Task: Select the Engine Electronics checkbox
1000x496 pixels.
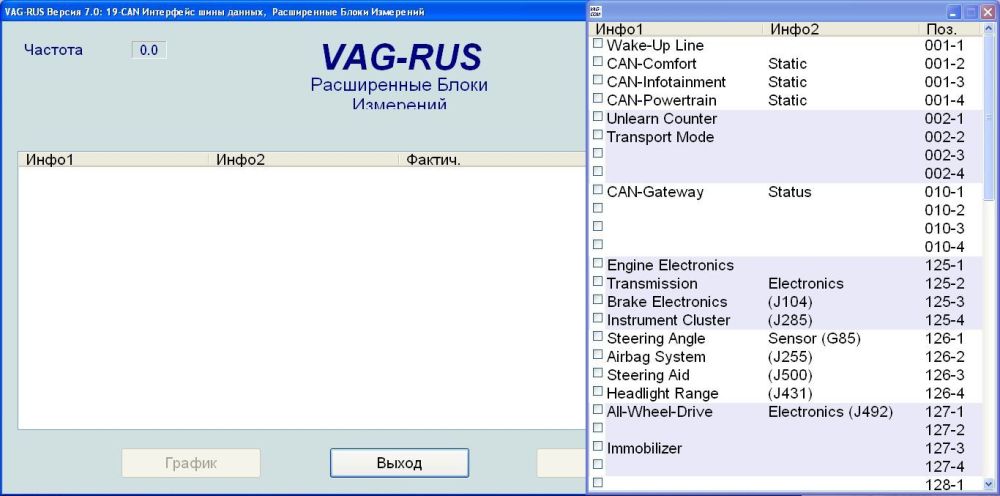Action: click(x=598, y=265)
